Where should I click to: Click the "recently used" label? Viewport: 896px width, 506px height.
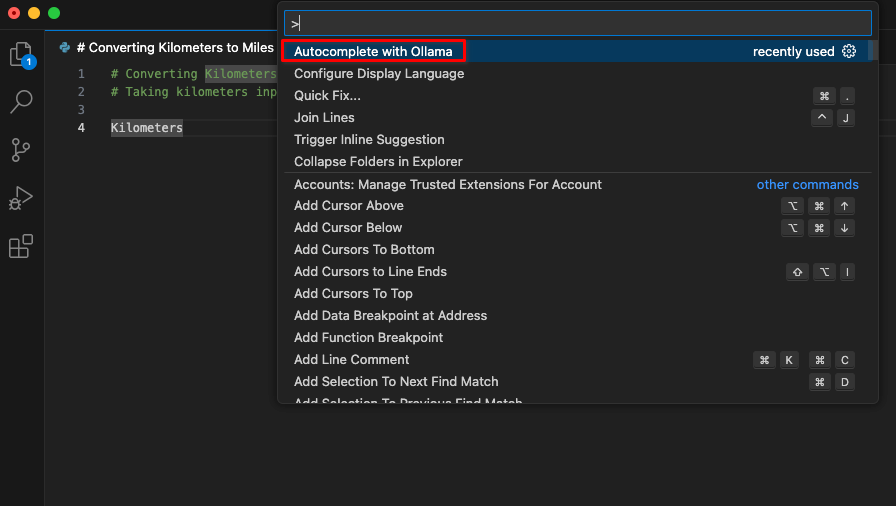[794, 51]
